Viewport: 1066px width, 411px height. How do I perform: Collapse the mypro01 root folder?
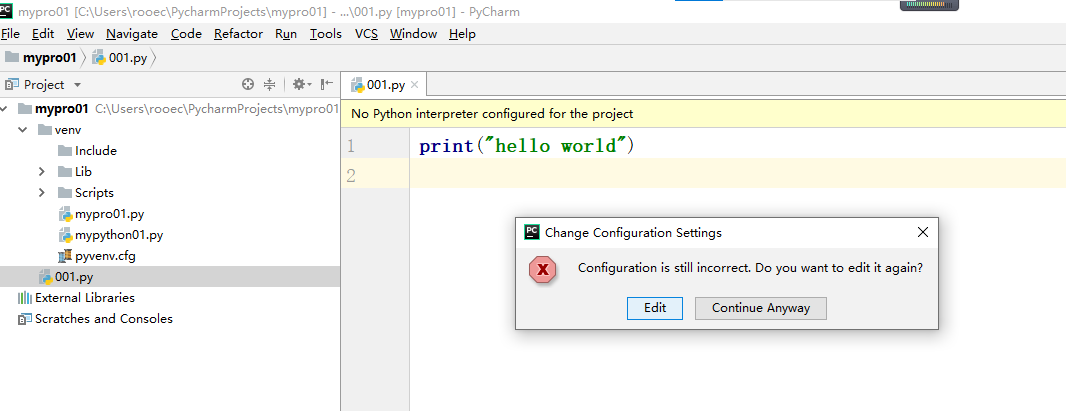5,109
